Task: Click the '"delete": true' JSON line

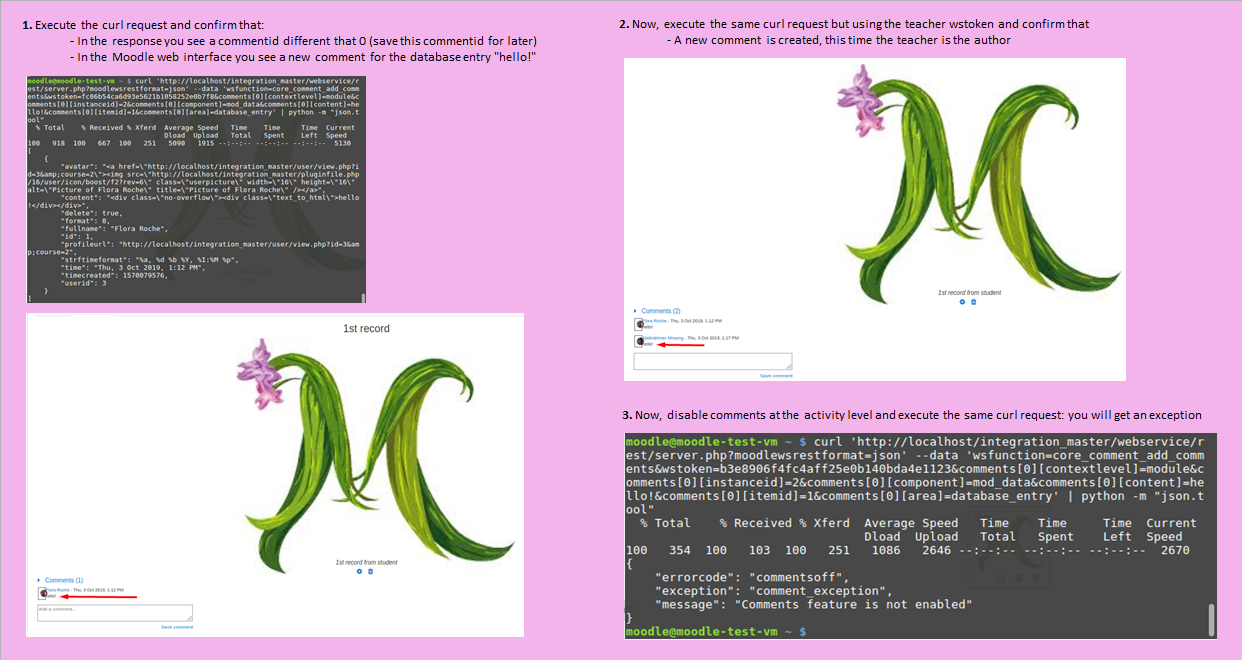Action: point(92,213)
